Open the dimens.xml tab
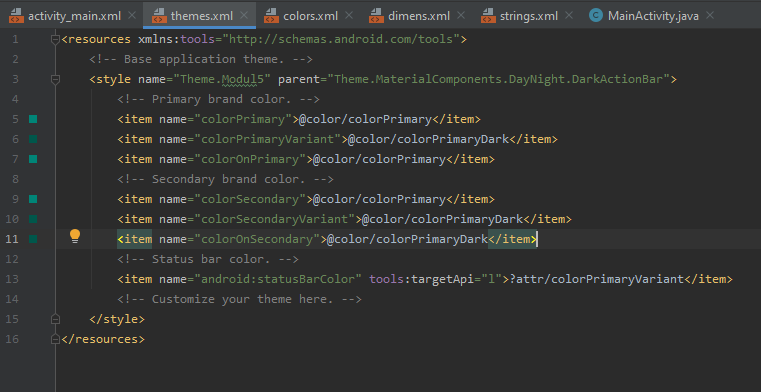Viewport: 761px width, 392px height. (419, 16)
